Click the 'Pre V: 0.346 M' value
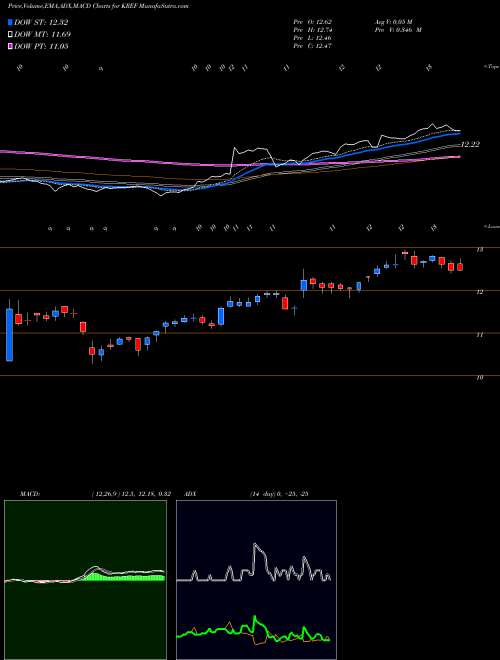Viewport: 500px width, 660px height. point(397,29)
